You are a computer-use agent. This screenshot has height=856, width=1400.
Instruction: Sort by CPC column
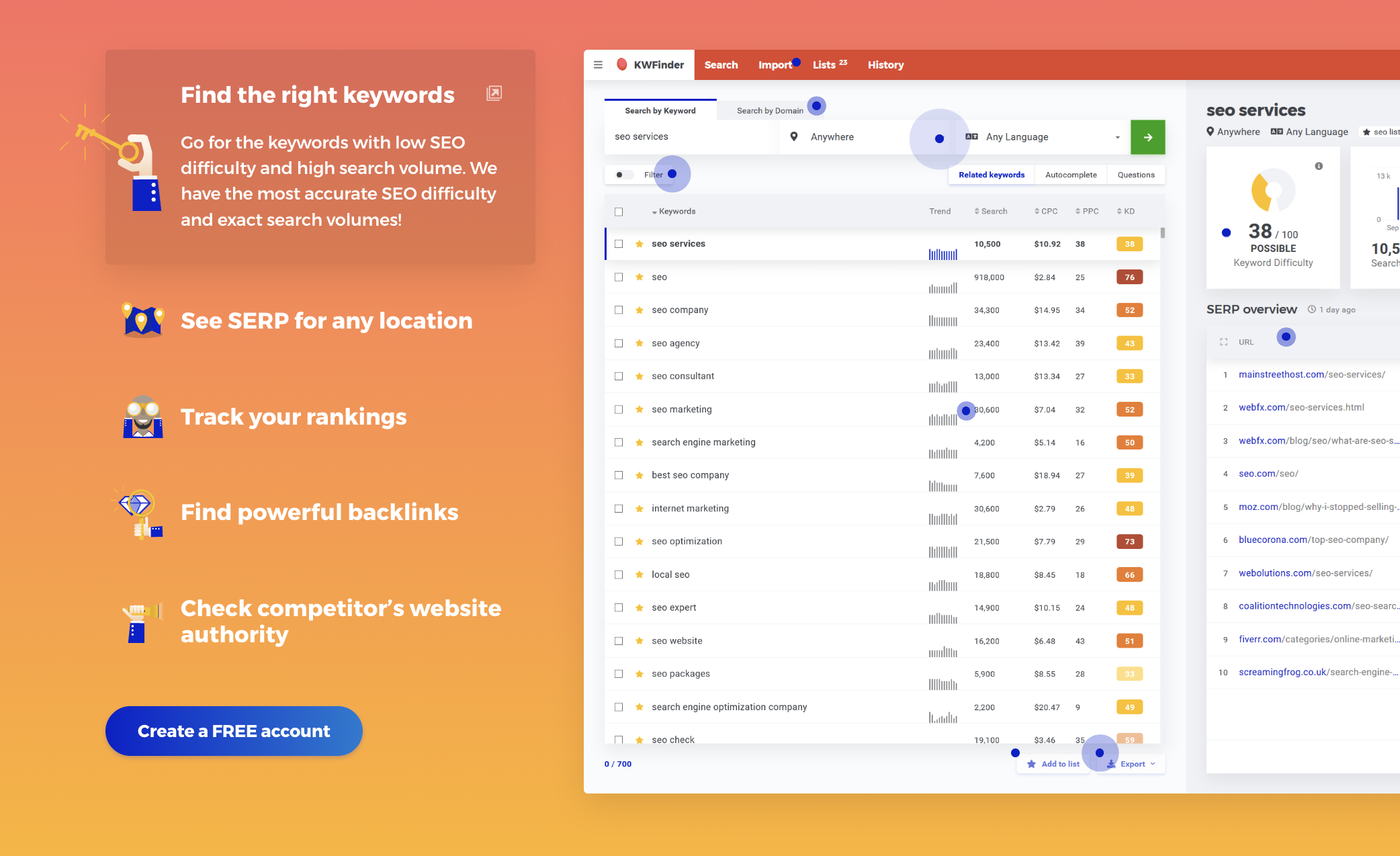pyautogui.click(x=1046, y=212)
